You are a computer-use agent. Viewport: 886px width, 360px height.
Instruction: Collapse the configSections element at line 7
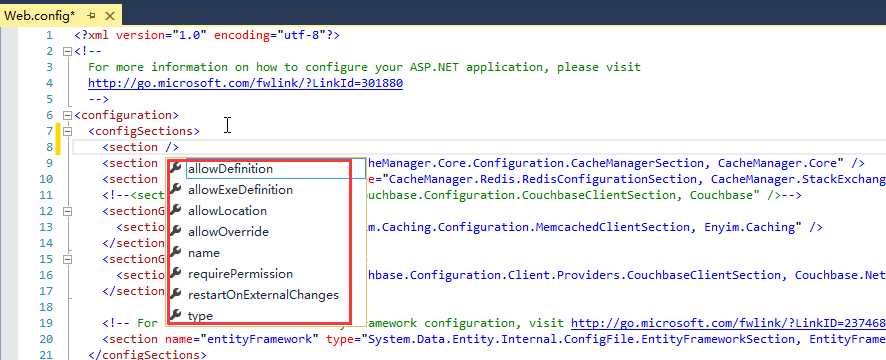(67, 131)
